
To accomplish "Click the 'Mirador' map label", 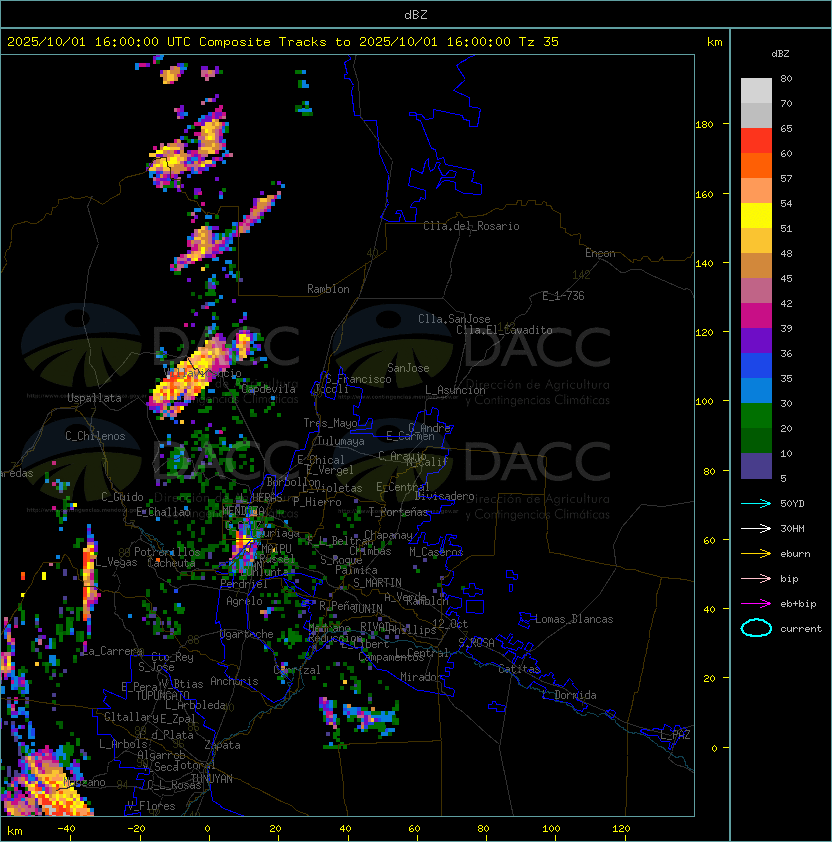I will tap(422, 677).
